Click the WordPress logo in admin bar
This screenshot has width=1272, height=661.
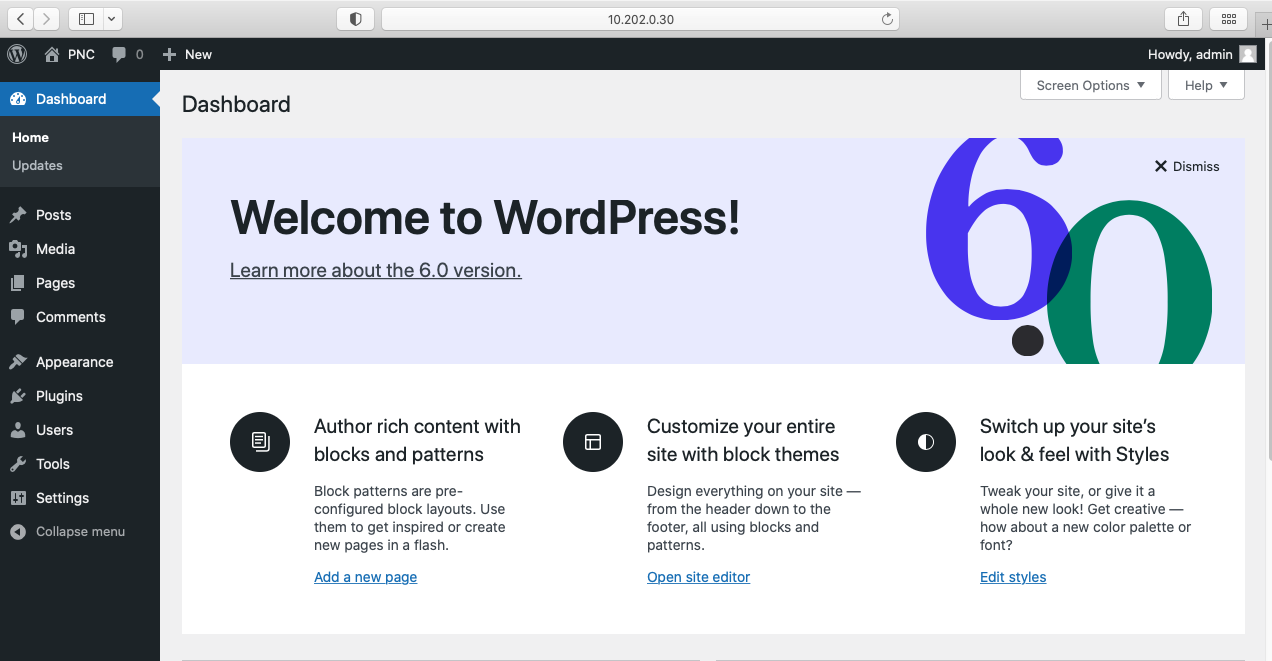click(17, 54)
